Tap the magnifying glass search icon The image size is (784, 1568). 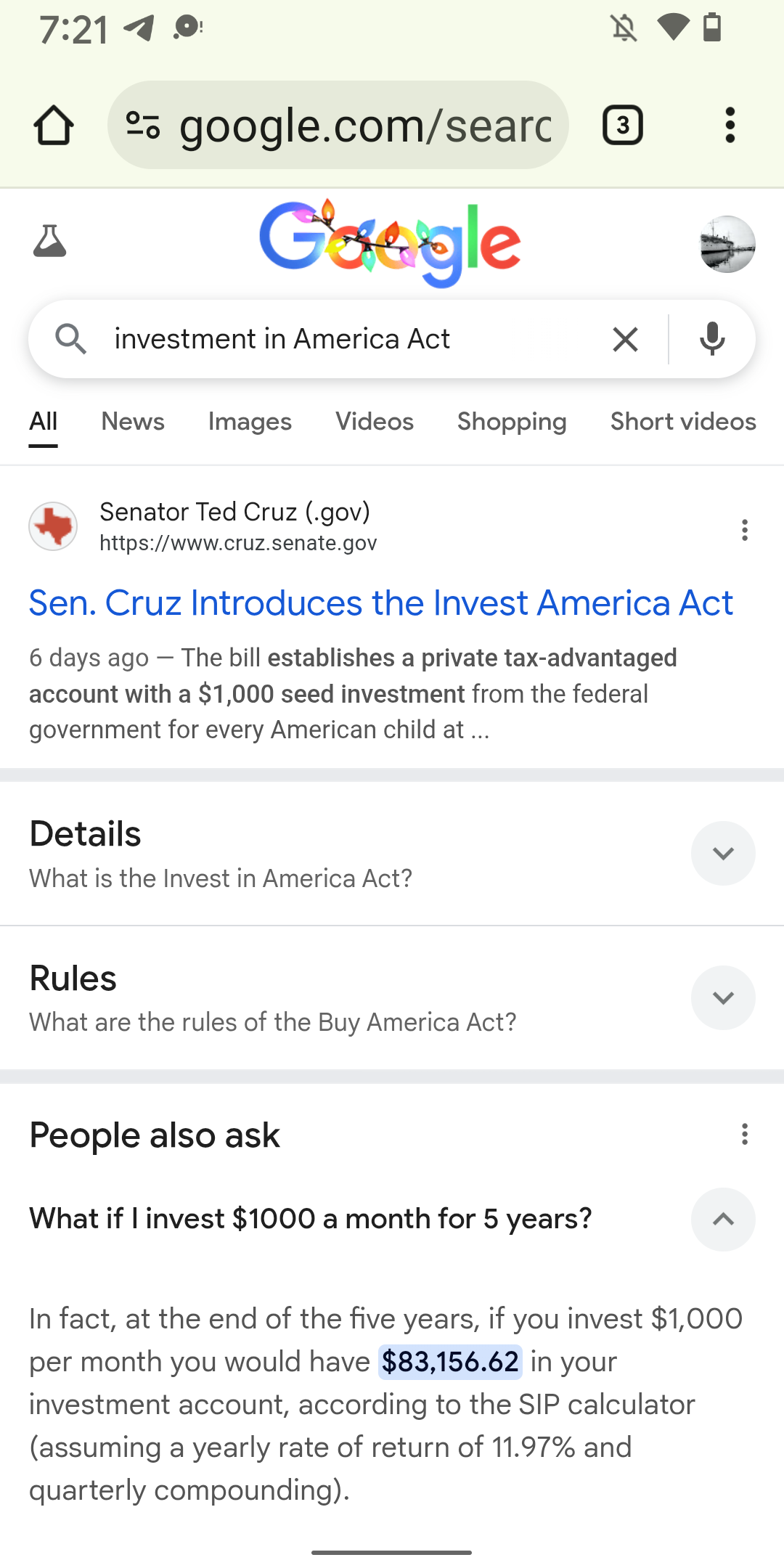tap(70, 339)
